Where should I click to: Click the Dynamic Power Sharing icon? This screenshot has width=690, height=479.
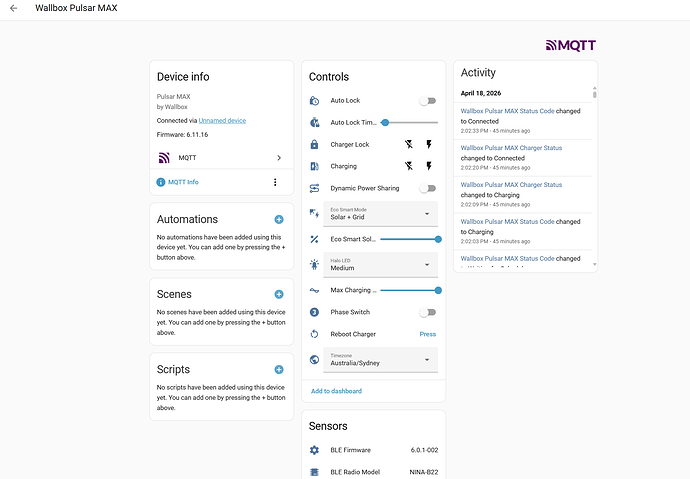pos(314,188)
